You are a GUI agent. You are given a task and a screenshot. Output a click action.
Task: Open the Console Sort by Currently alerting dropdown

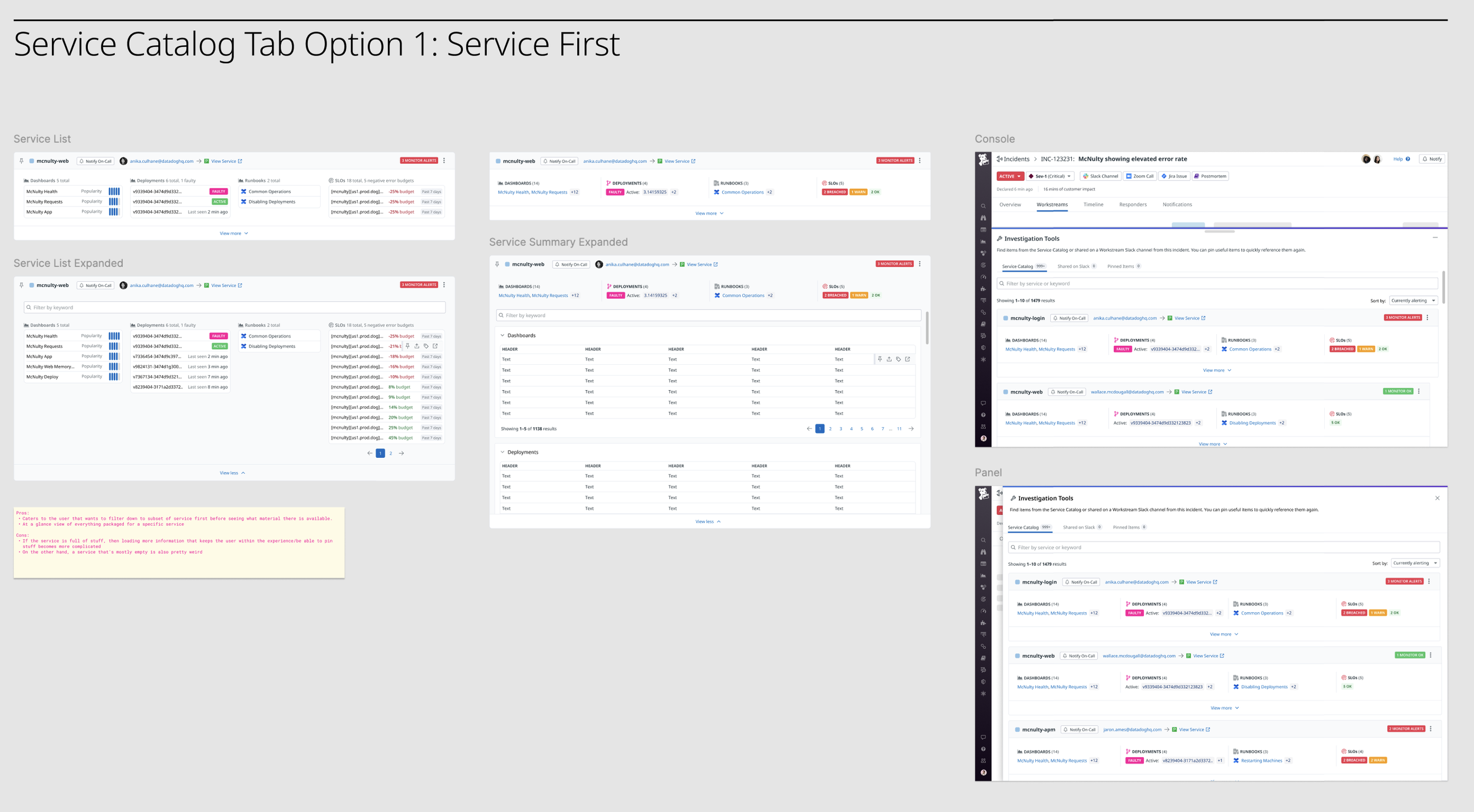[1413, 301]
